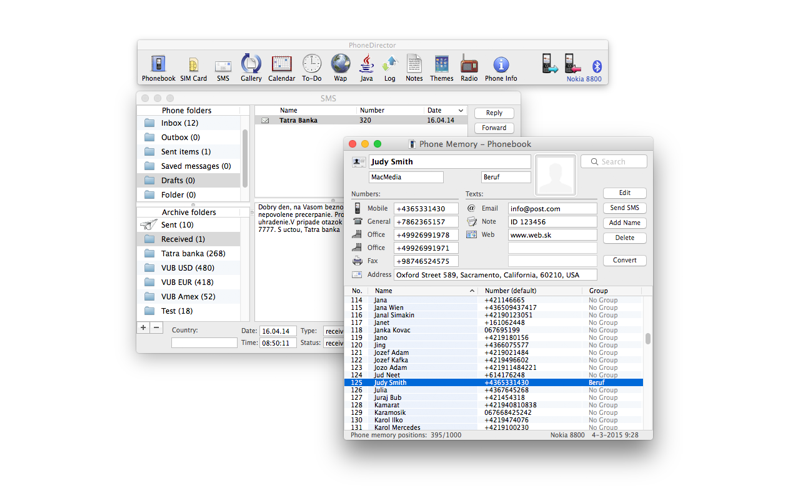800x500 pixels.
Task: Click the Reply button in SMS window
Action: coord(494,113)
